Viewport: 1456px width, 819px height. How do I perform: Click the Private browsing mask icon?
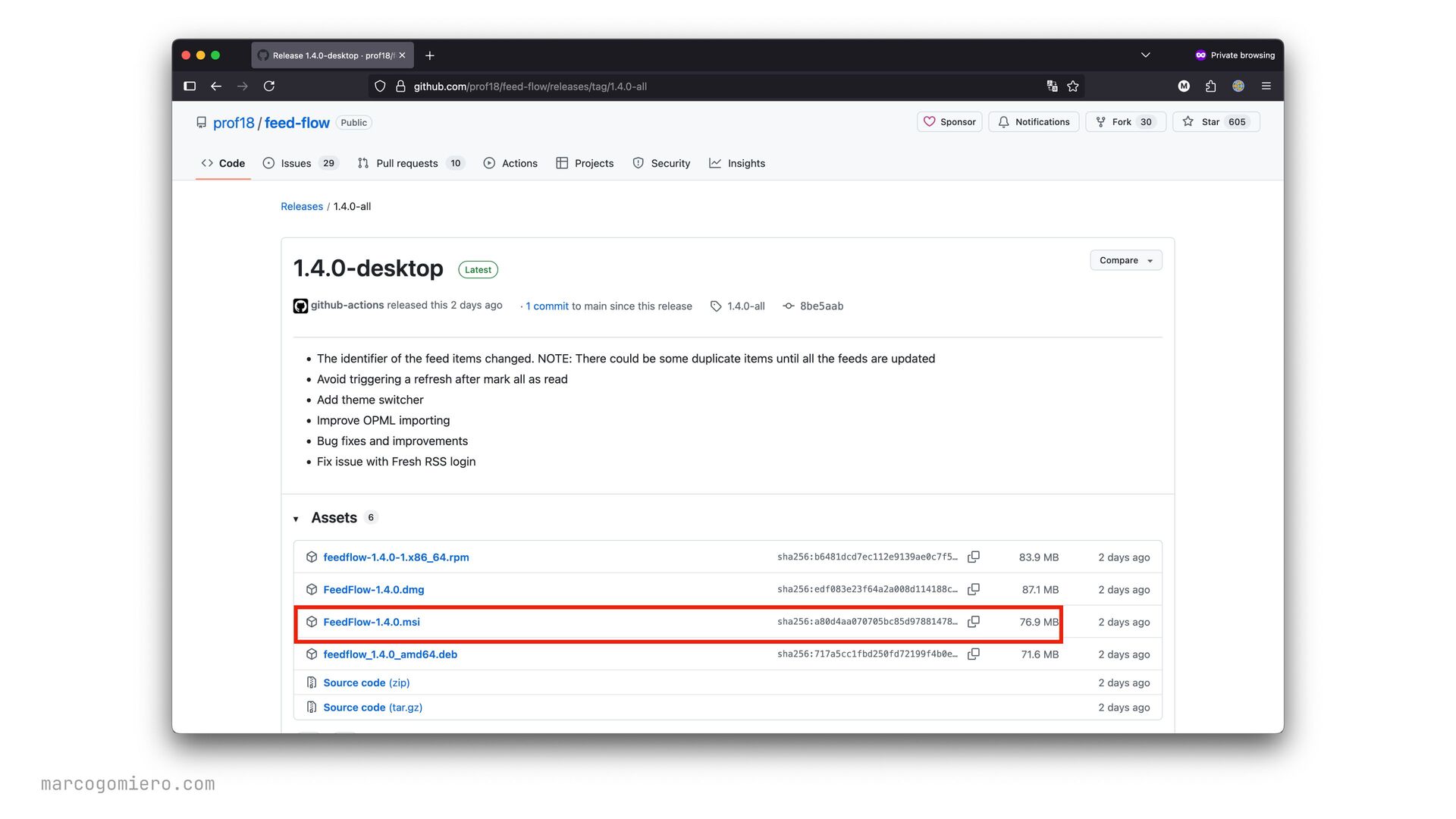point(1200,55)
